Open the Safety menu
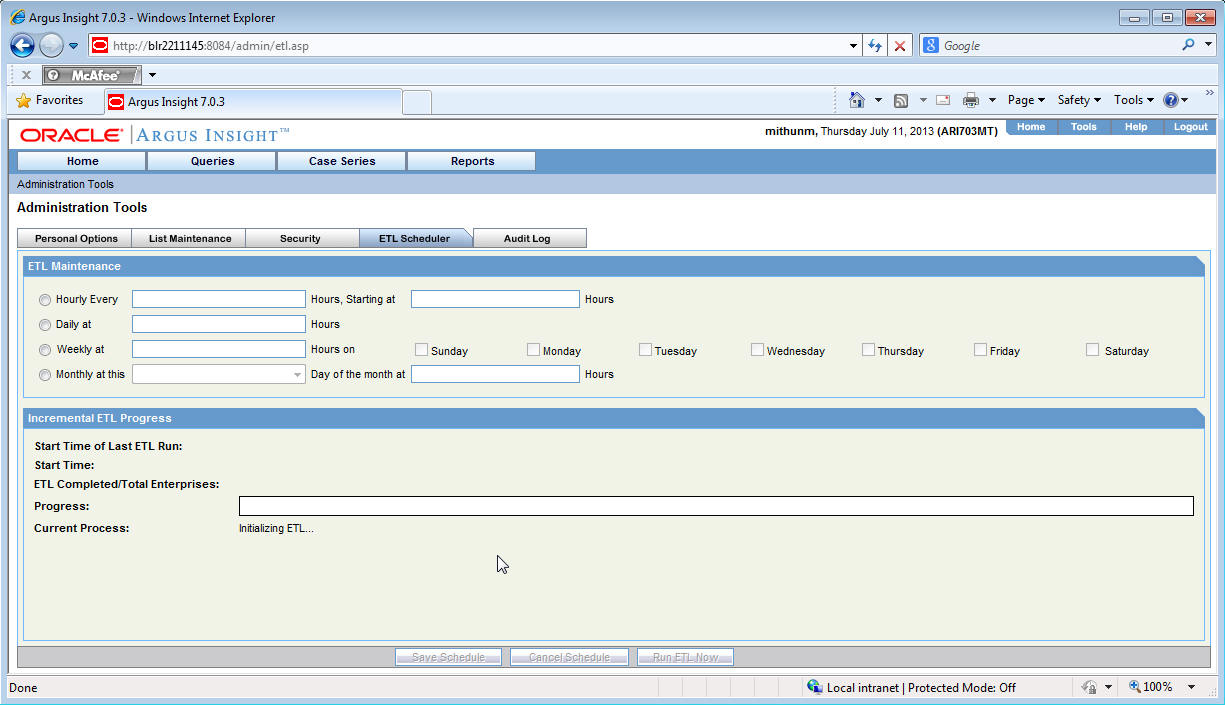 [x=1079, y=100]
